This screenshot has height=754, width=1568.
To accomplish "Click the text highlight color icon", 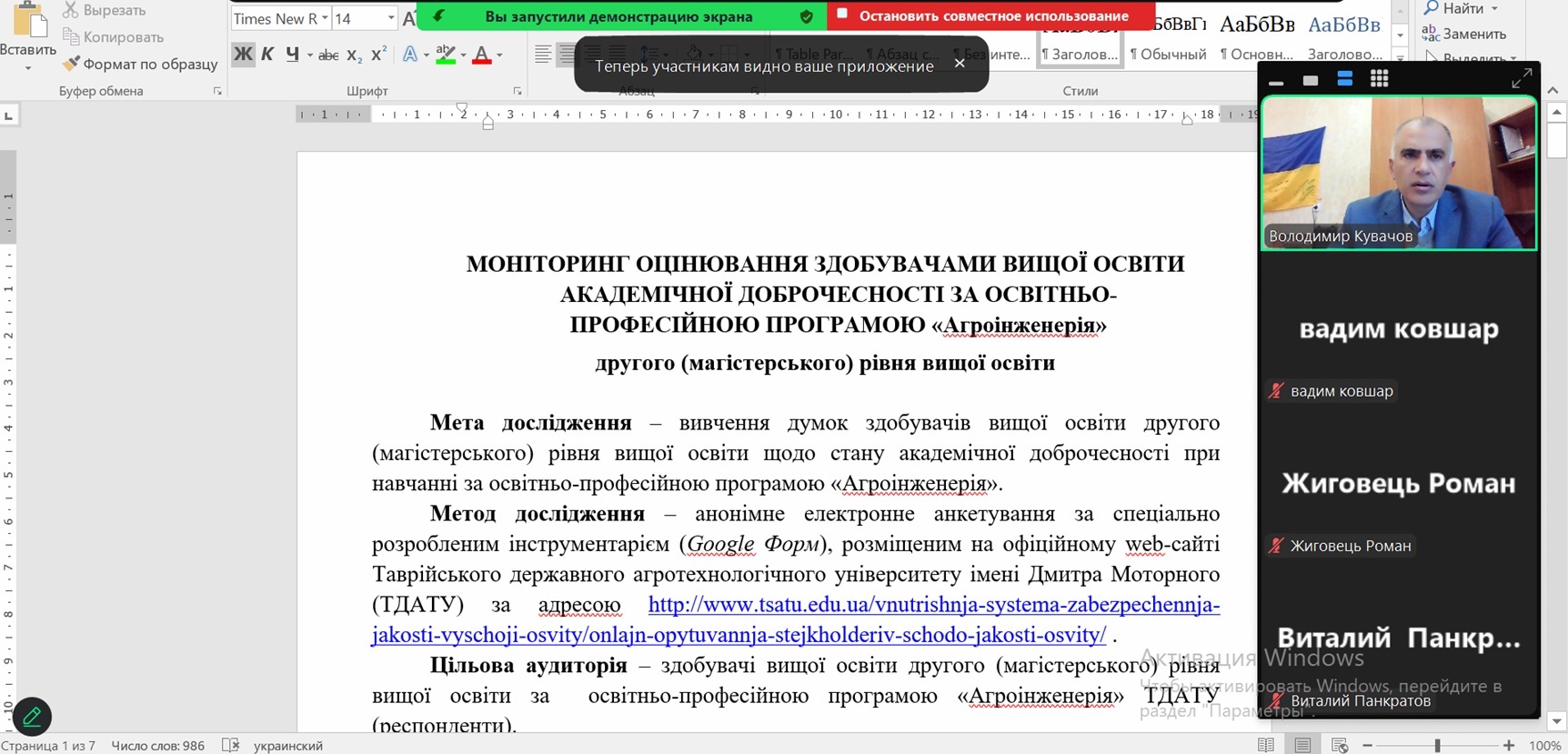I will click(x=445, y=55).
